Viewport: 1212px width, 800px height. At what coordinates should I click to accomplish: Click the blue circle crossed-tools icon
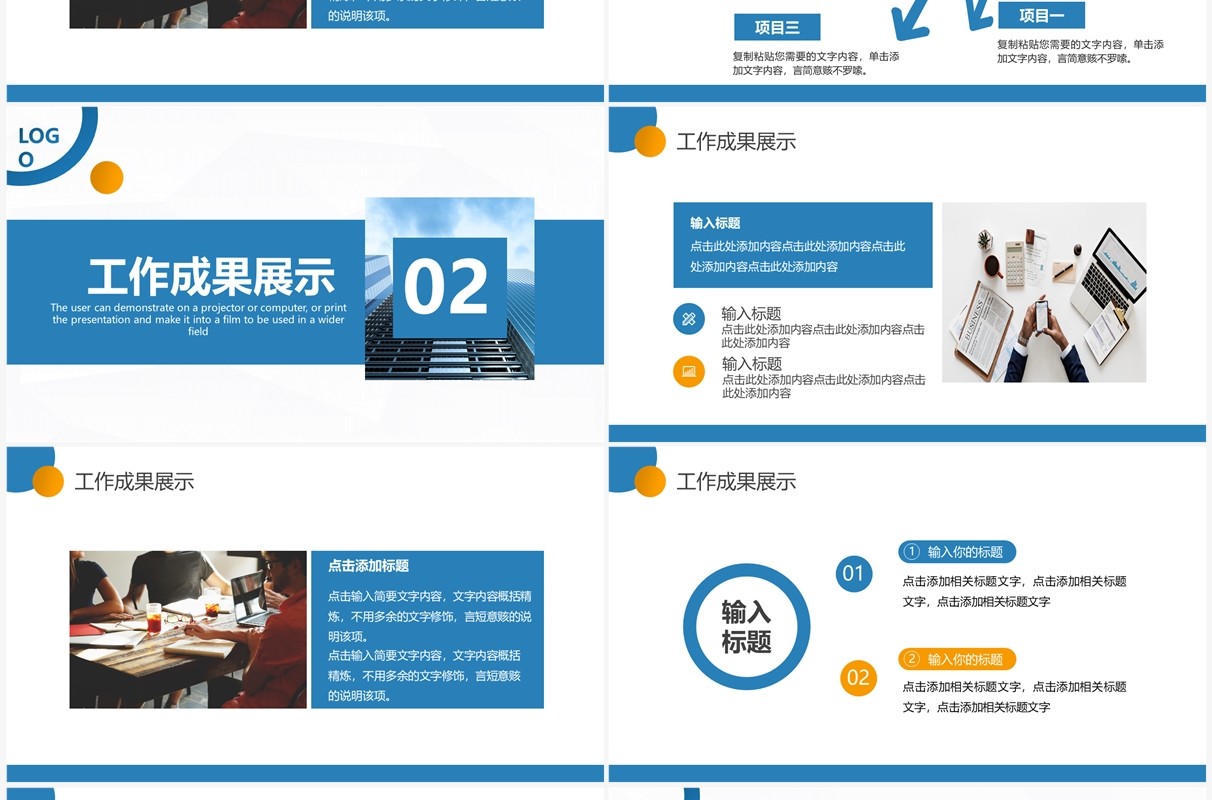point(689,319)
